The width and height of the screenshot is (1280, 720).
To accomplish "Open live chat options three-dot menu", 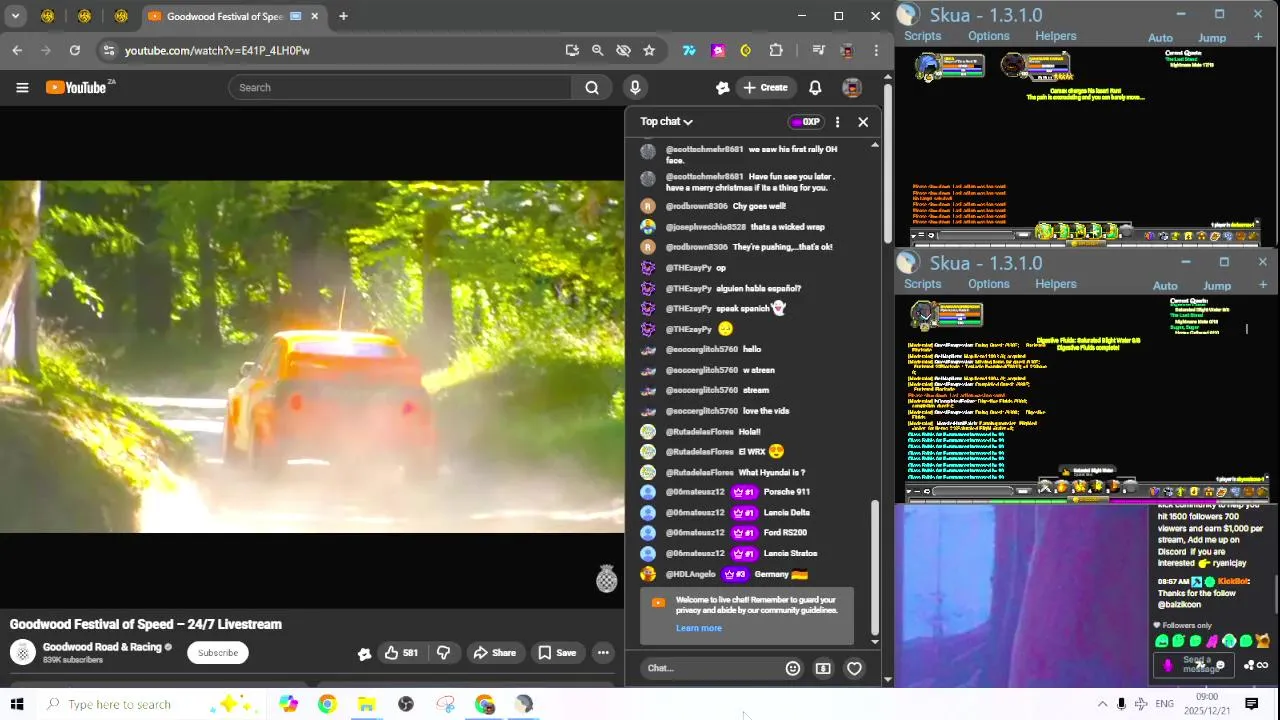I will pyautogui.click(x=838, y=122).
